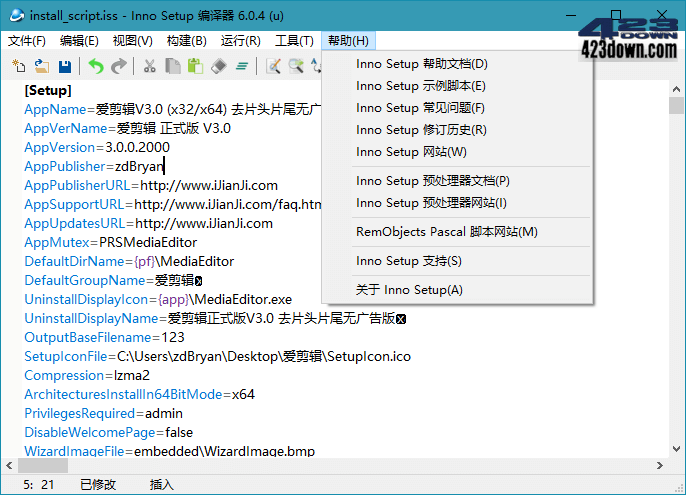Image resolution: width=686 pixels, height=495 pixels.
Task: Open Inno Setup 帮助文档(D)
Action: point(458,64)
